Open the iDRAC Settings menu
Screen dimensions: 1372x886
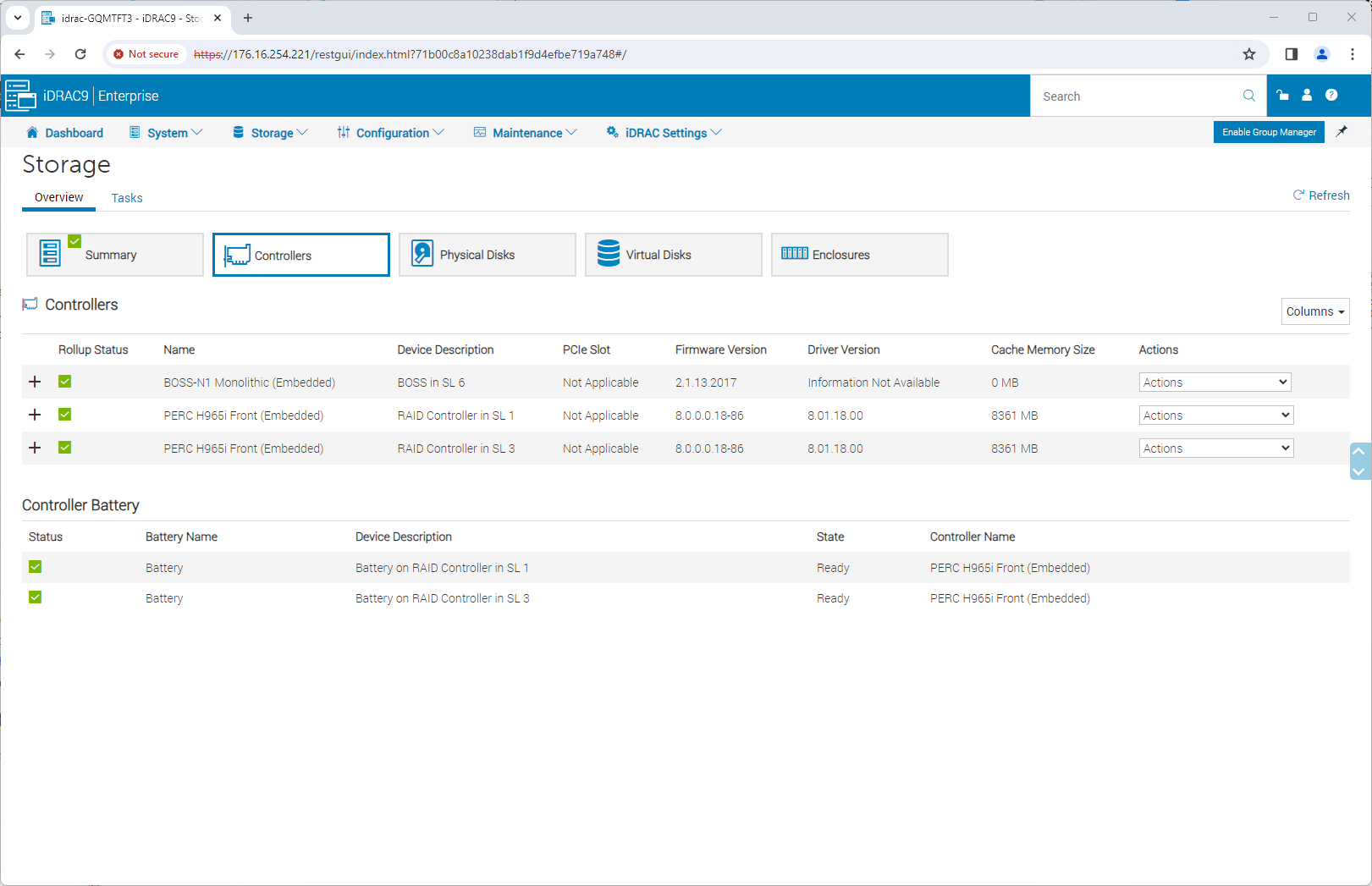click(664, 133)
